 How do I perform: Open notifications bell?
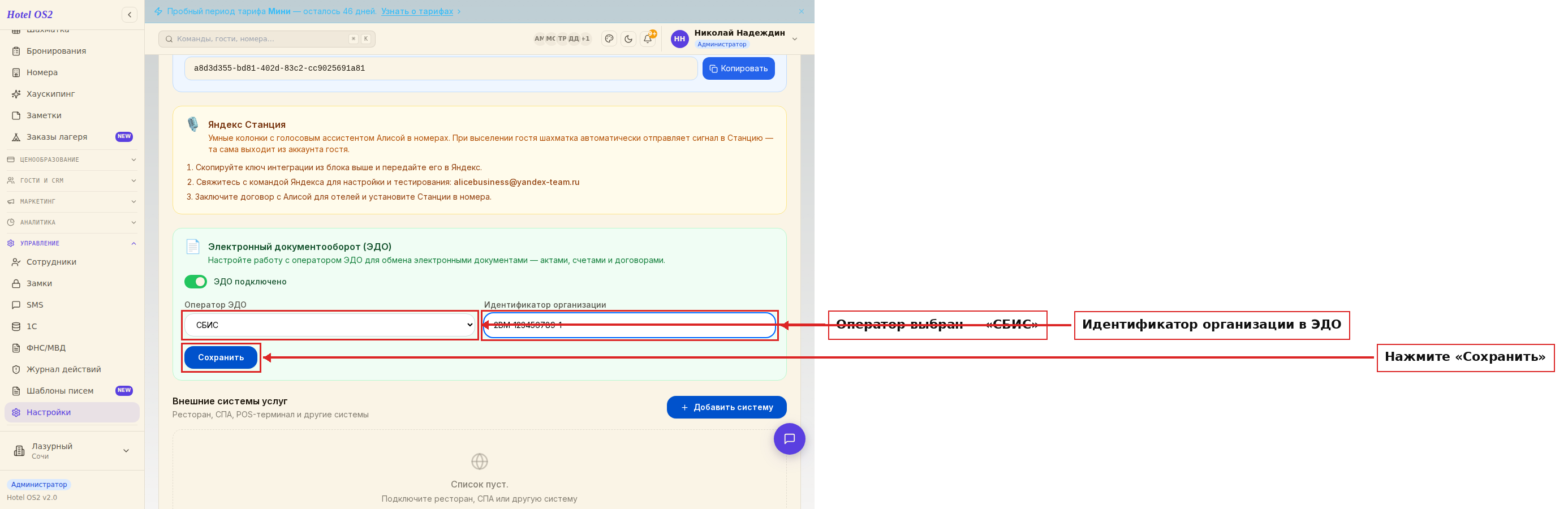(x=648, y=39)
